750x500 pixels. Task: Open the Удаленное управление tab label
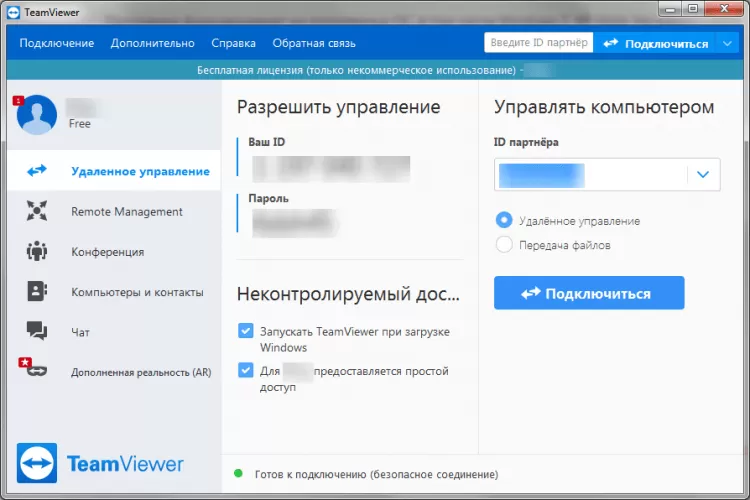tap(140, 171)
